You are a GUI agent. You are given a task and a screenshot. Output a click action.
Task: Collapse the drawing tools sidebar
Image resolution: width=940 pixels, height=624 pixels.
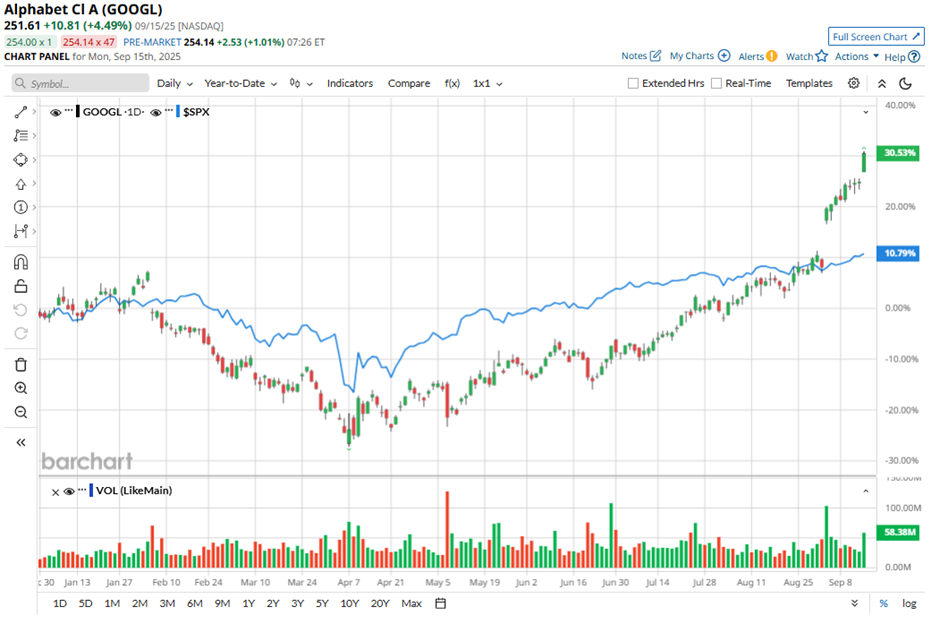click(20, 442)
